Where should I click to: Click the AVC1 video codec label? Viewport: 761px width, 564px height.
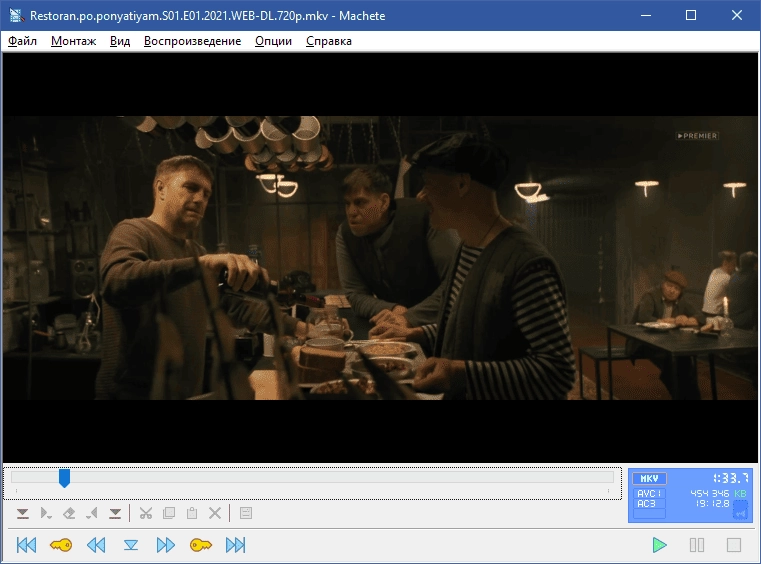pyautogui.click(x=649, y=493)
